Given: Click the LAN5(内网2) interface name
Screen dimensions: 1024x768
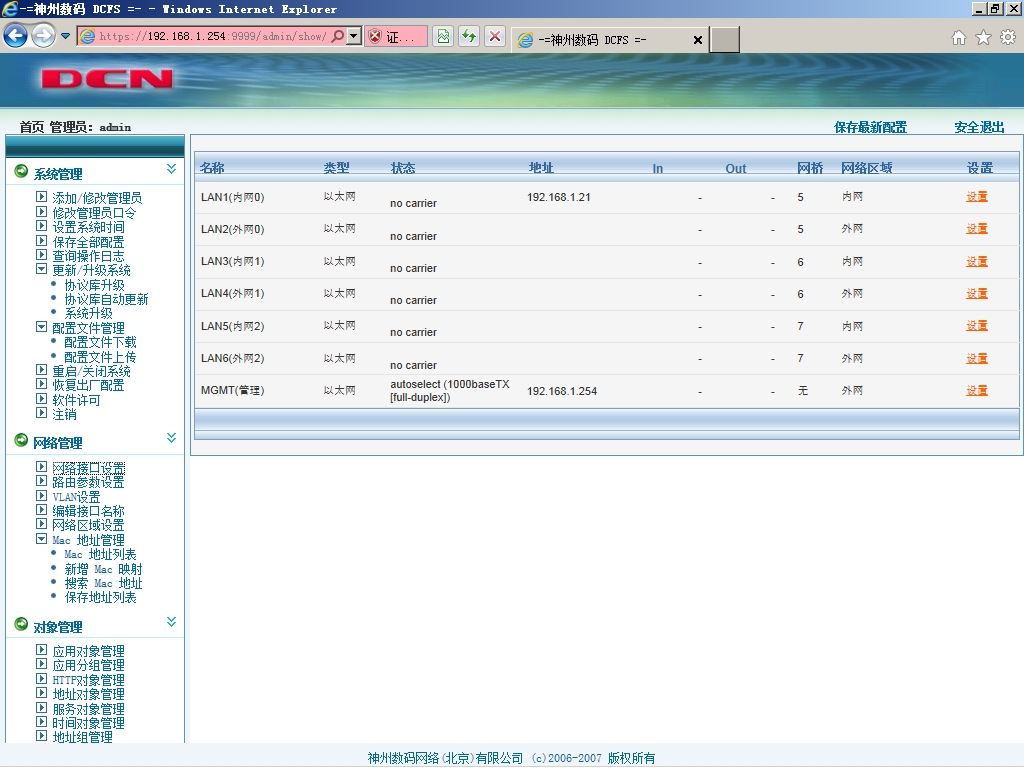Looking at the screenshot, I should point(232,326).
